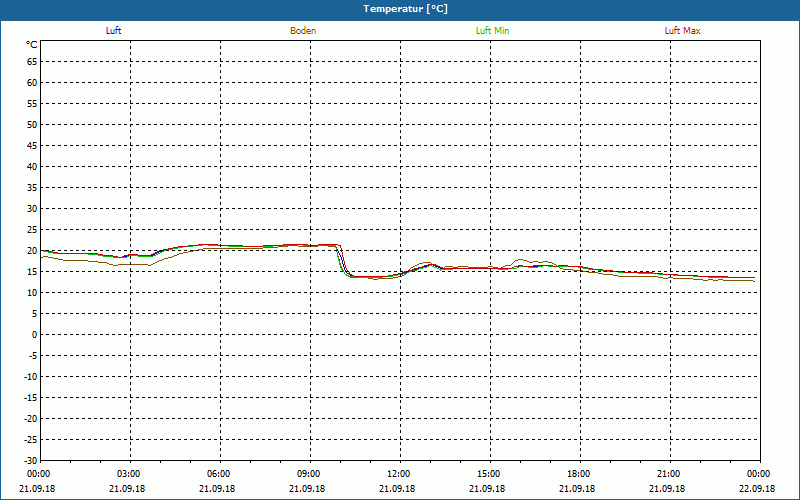The height and width of the screenshot is (500, 800).
Task: Click the 06:00 time axis label
Action: (220, 474)
